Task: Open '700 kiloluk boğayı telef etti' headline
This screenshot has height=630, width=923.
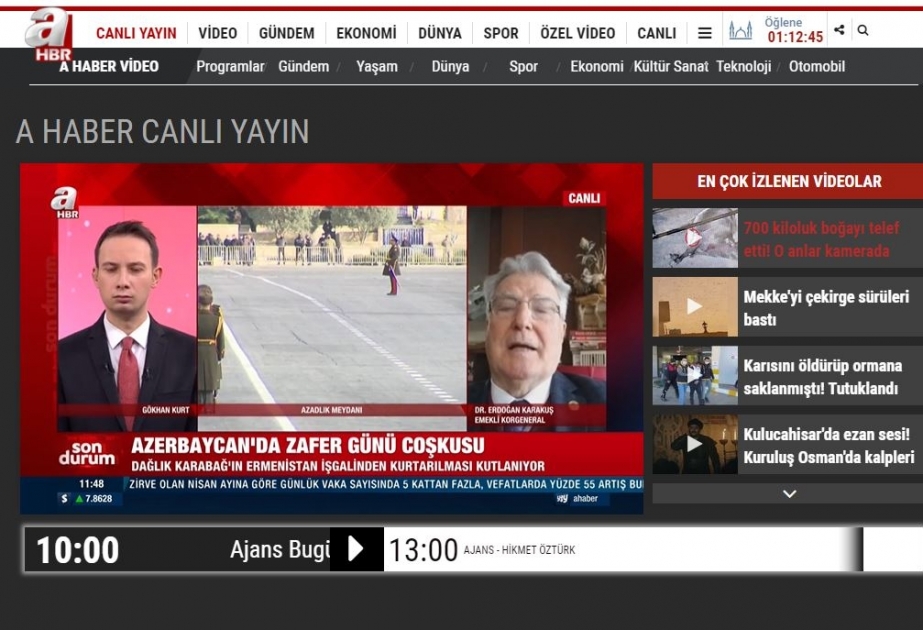Action: pyautogui.click(x=822, y=239)
